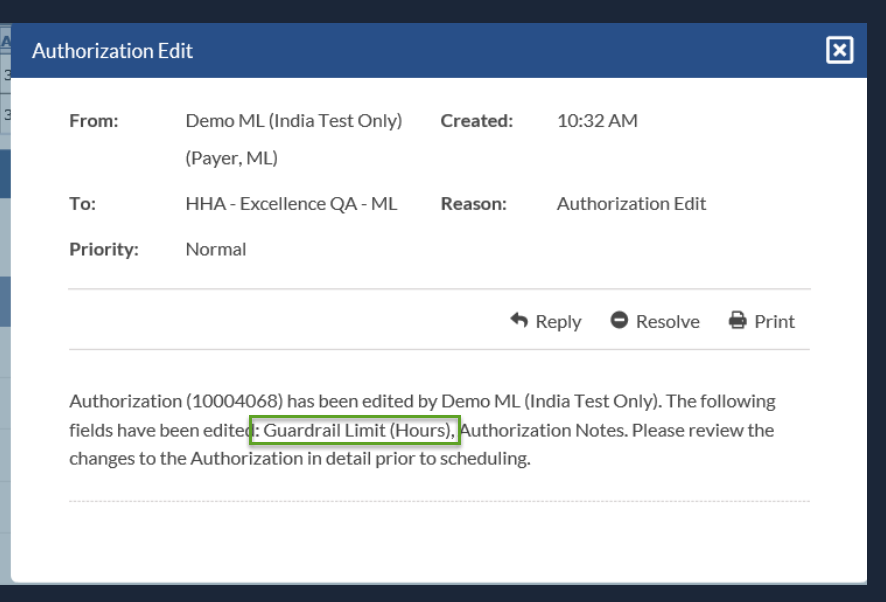This screenshot has width=886, height=602.
Task: Click the Created: field label
Action: pos(477,121)
